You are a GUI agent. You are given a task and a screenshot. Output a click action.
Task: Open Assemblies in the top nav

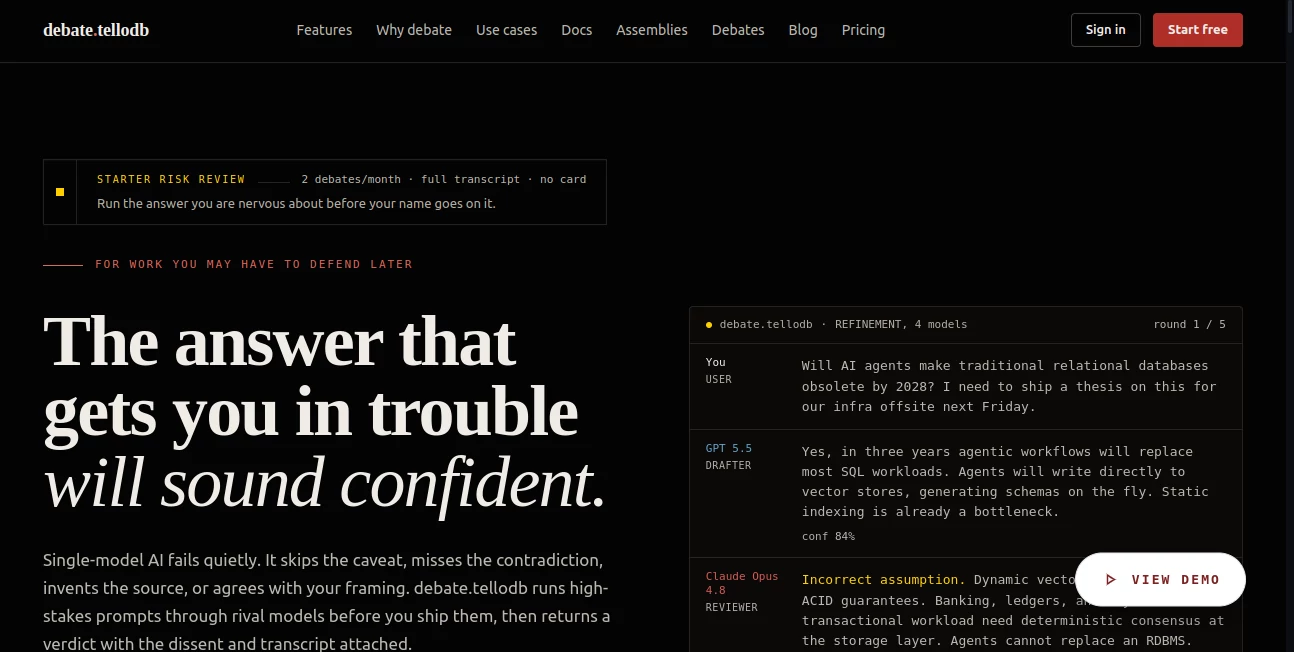click(652, 30)
